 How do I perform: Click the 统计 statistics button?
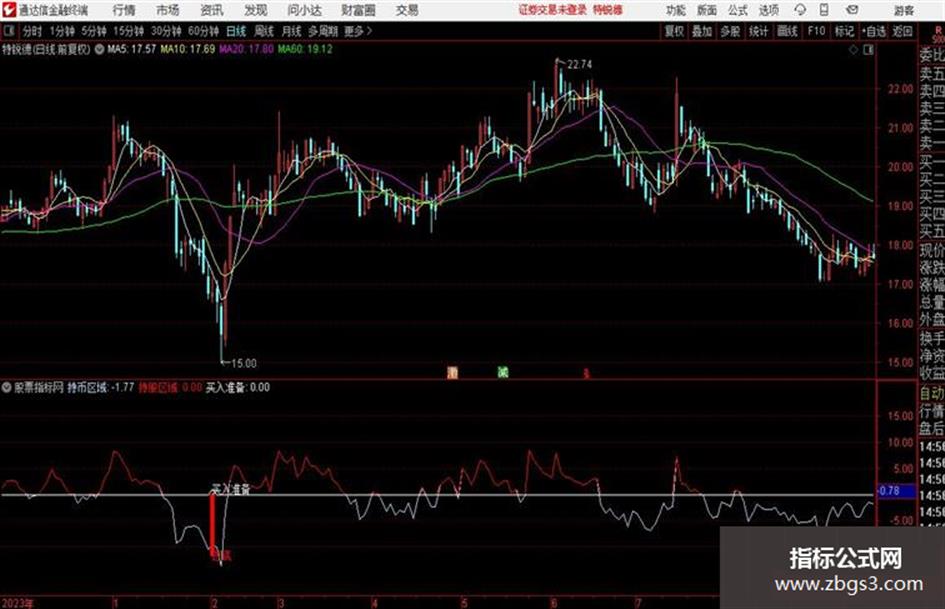pos(759,31)
